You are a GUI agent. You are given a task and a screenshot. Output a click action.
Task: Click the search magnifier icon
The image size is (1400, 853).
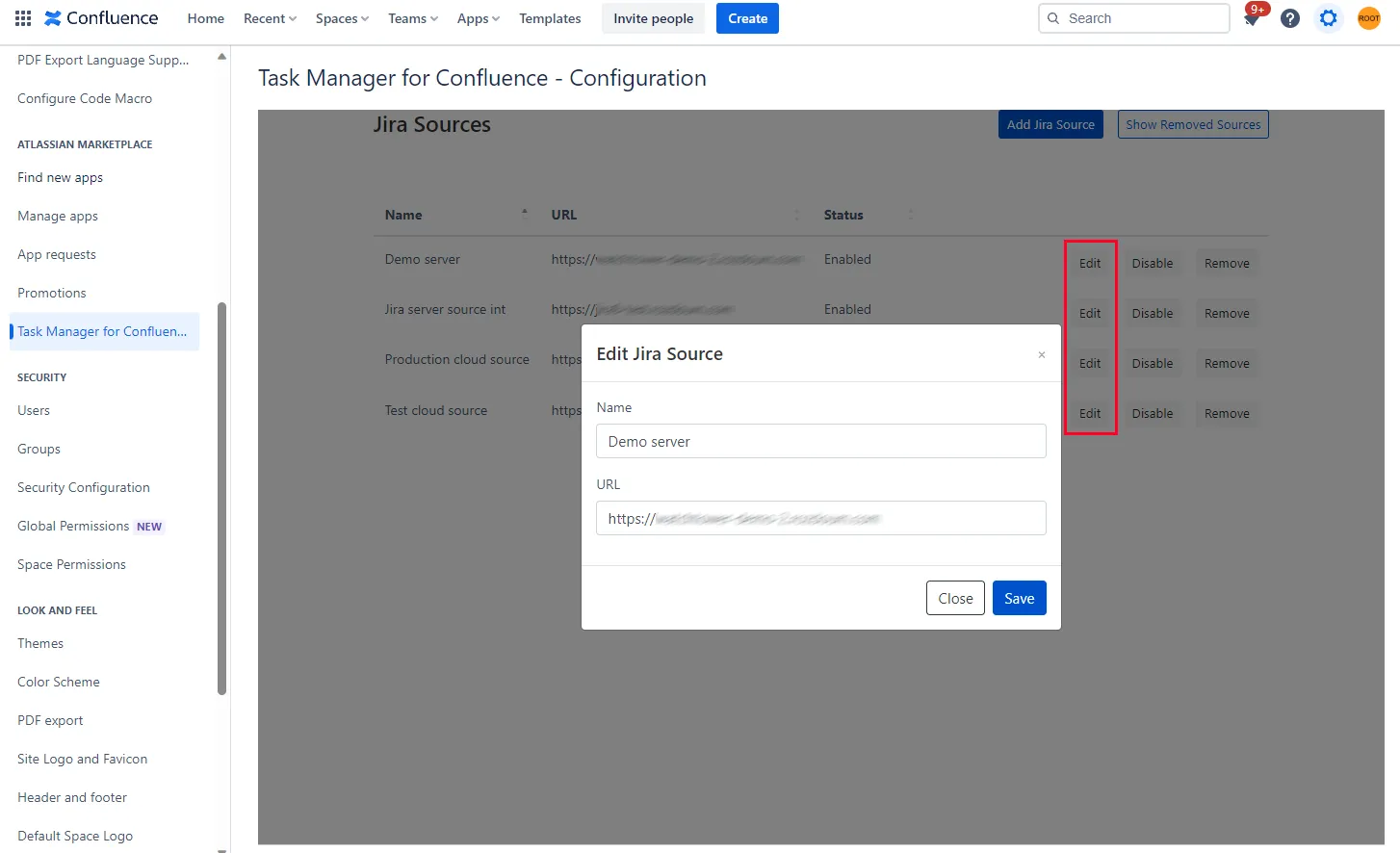tap(1053, 18)
